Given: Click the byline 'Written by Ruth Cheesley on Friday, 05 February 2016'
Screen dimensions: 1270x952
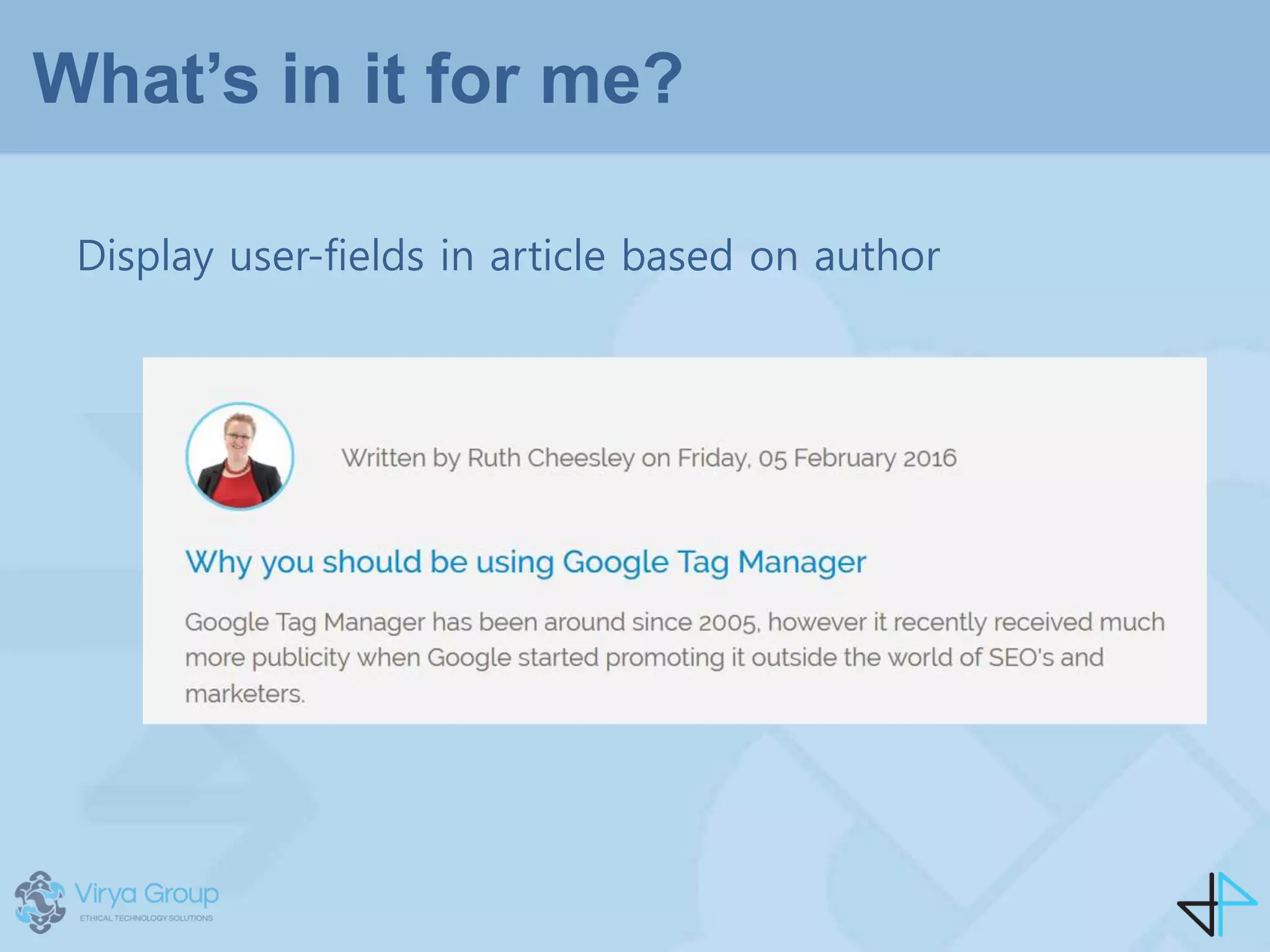Looking at the screenshot, I should [x=649, y=458].
